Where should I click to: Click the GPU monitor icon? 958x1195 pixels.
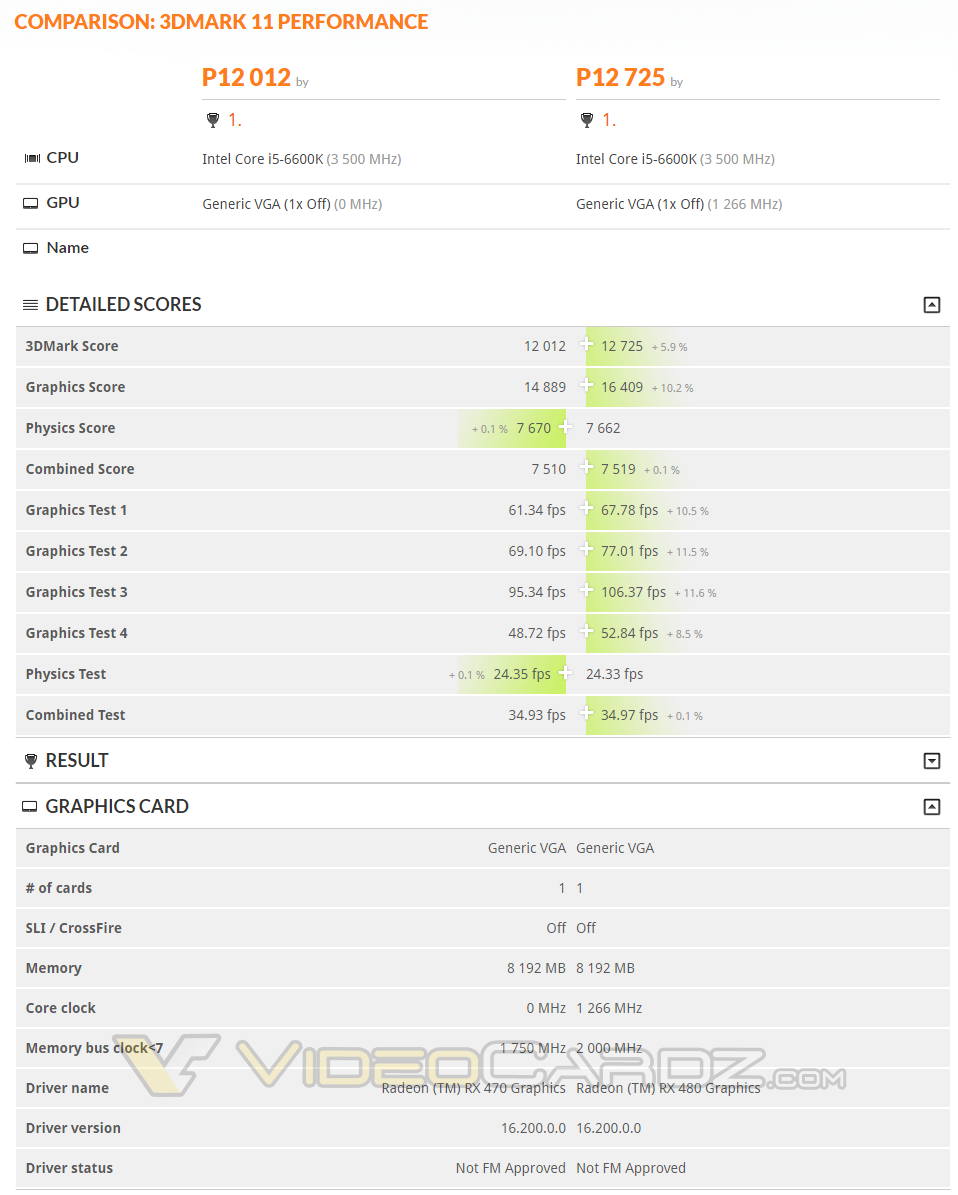tap(31, 203)
